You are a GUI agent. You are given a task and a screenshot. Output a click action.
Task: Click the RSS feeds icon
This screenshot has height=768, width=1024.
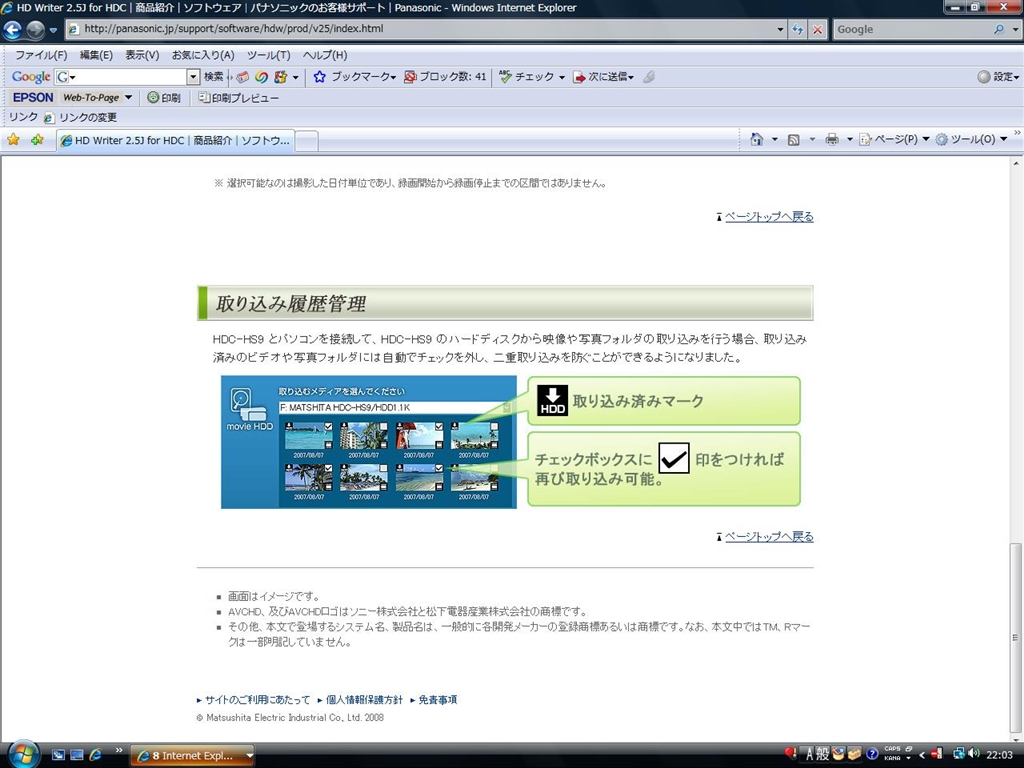coord(793,139)
